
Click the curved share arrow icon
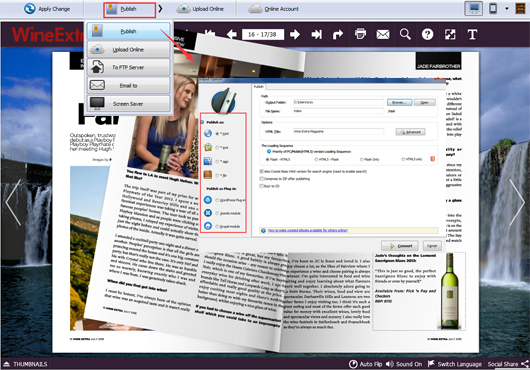pyautogui.click(x=338, y=34)
